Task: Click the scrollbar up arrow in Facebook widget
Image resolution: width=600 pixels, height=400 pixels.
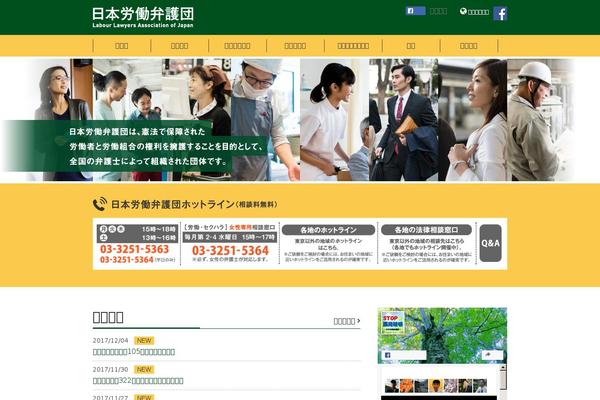Action: (x=503, y=368)
